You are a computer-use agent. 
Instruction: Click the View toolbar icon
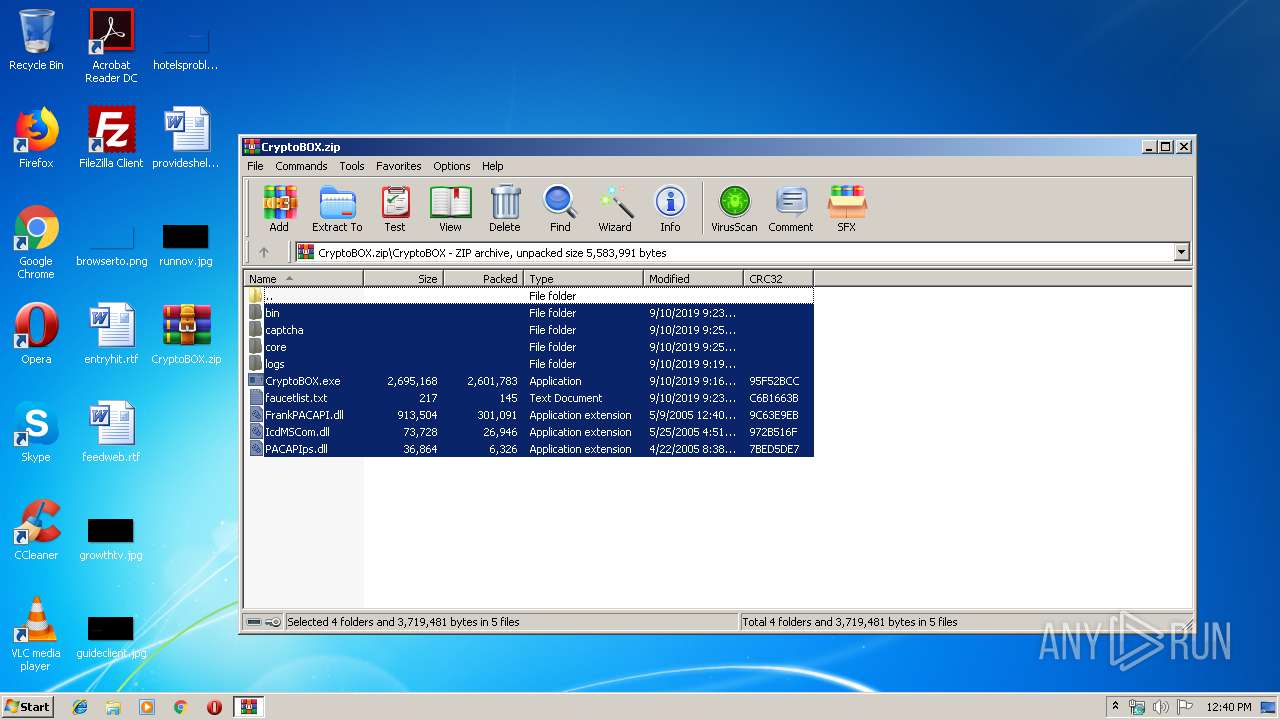click(450, 209)
